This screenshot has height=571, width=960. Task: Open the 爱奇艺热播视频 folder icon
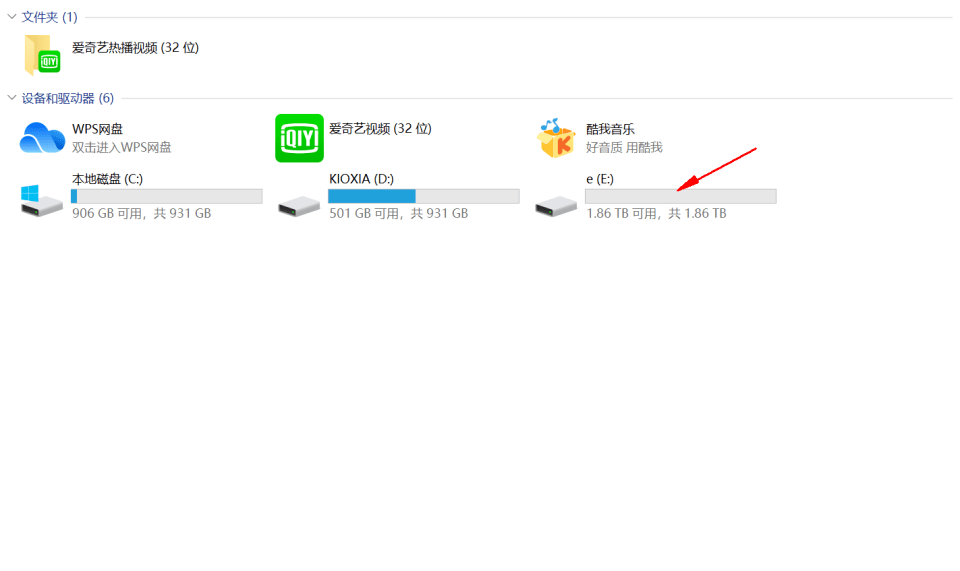[x=42, y=54]
